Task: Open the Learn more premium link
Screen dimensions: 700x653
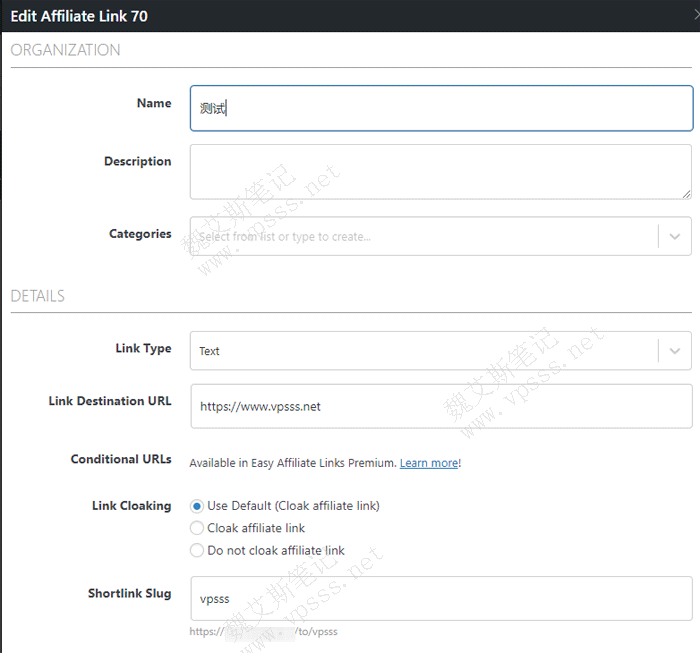Action: [428, 463]
